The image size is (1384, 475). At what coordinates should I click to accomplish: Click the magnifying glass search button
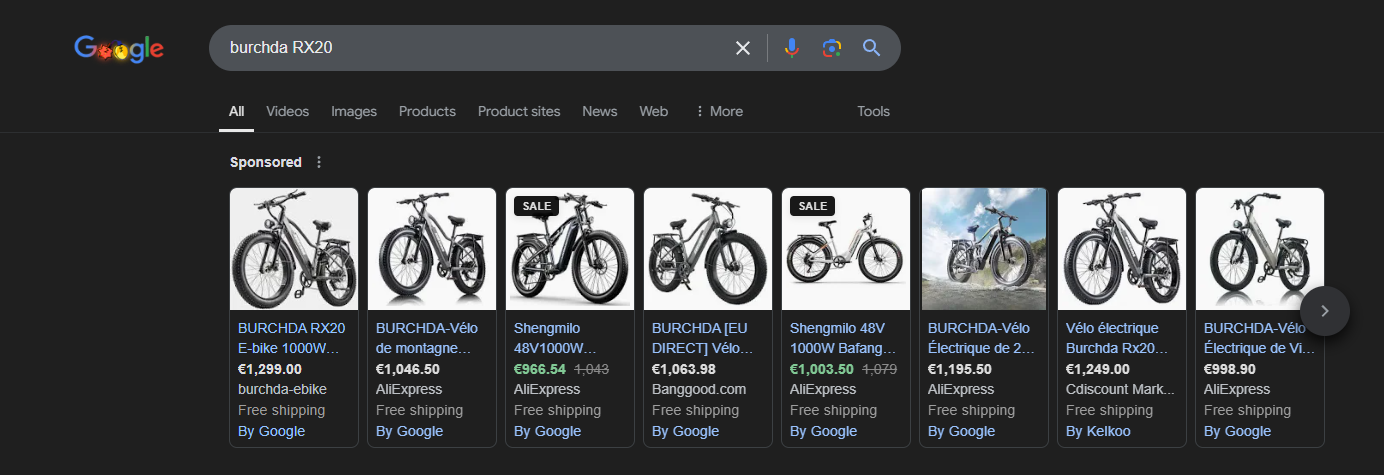tap(872, 48)
